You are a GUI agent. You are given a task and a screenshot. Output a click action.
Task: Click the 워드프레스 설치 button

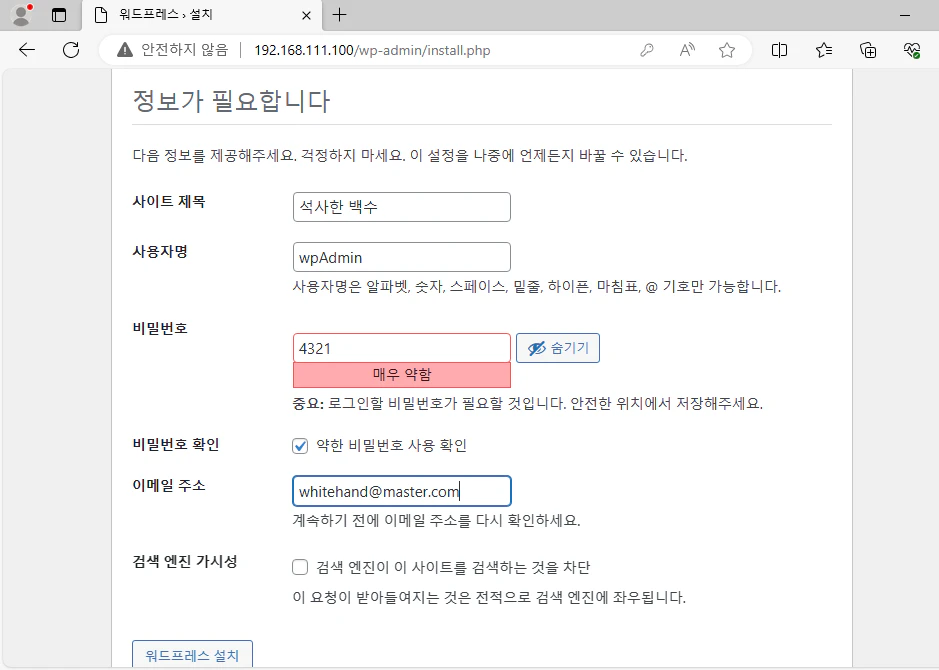pos(192,654)
